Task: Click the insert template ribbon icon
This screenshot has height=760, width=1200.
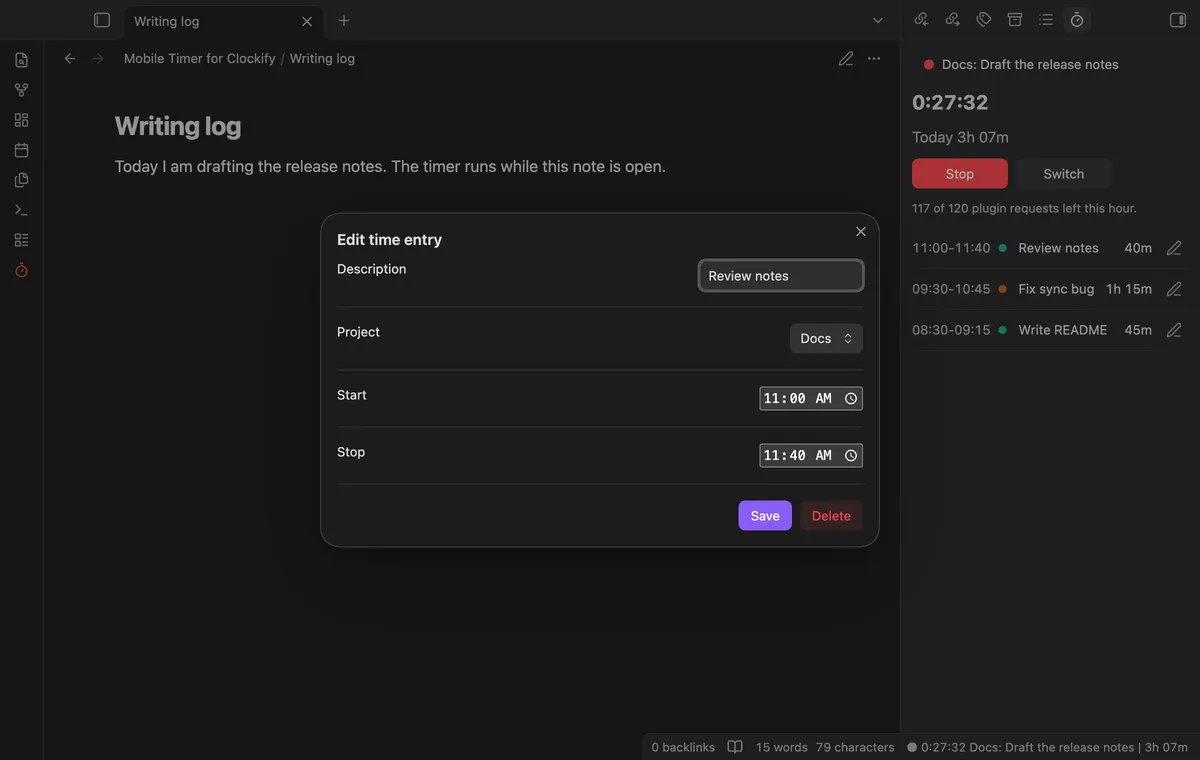Action: 21,180
